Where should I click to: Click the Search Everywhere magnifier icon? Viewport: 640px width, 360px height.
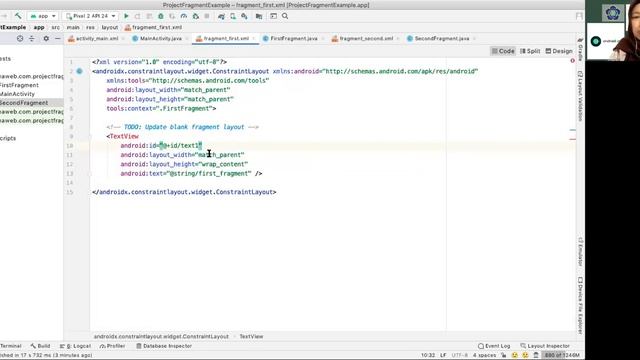pos(285,16)
